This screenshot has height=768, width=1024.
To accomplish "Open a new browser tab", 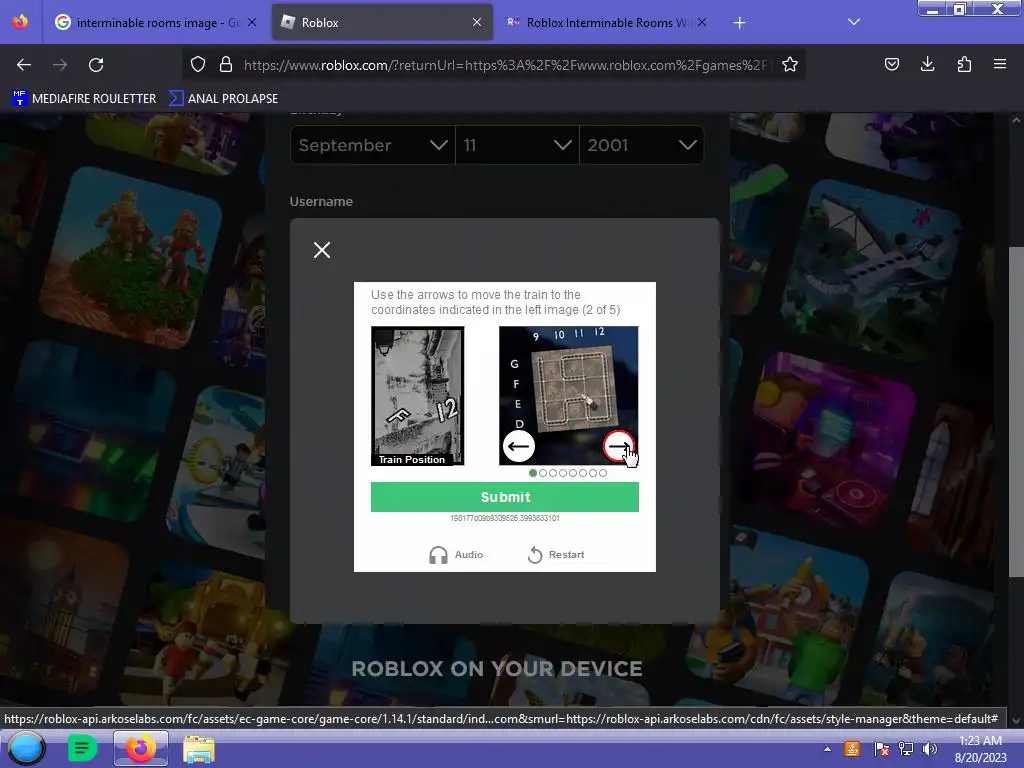I will [x=739, y=23].
